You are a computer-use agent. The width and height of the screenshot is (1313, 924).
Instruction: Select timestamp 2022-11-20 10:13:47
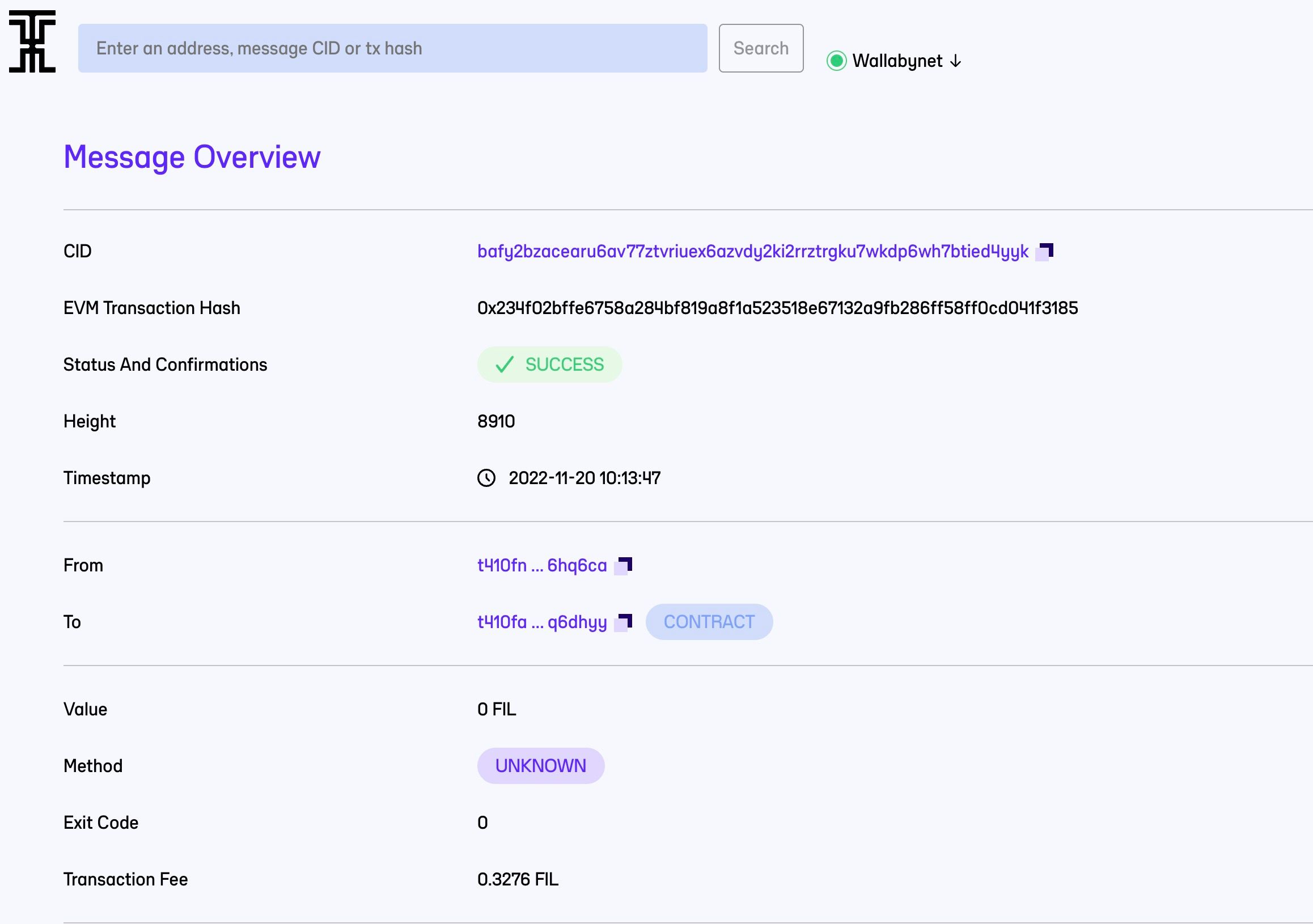pos(585,478)
